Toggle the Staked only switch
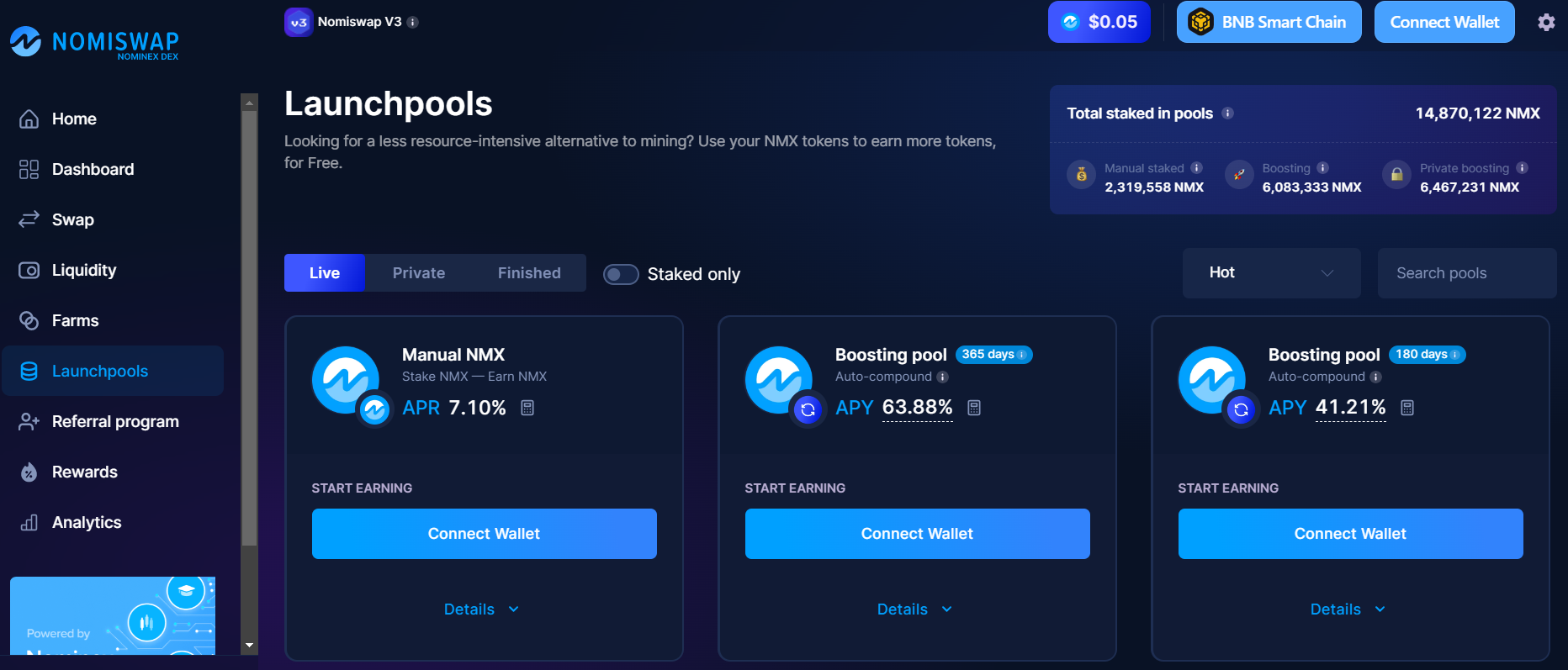This screenshot has width=1568, height=670. click(621, 275)
